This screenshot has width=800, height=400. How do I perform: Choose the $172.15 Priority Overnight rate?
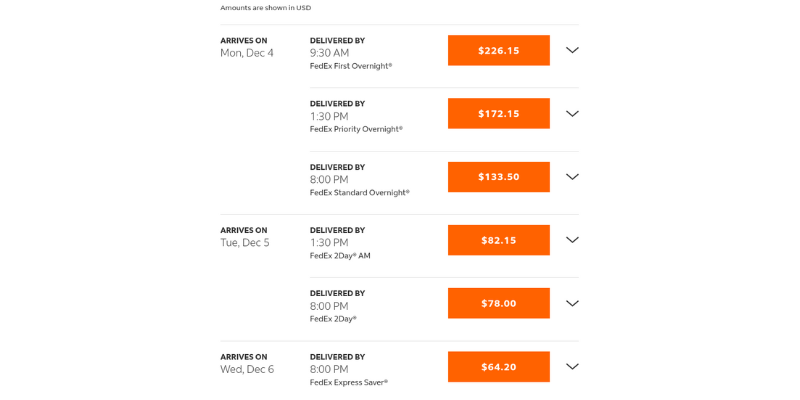[x=498, y=114]
